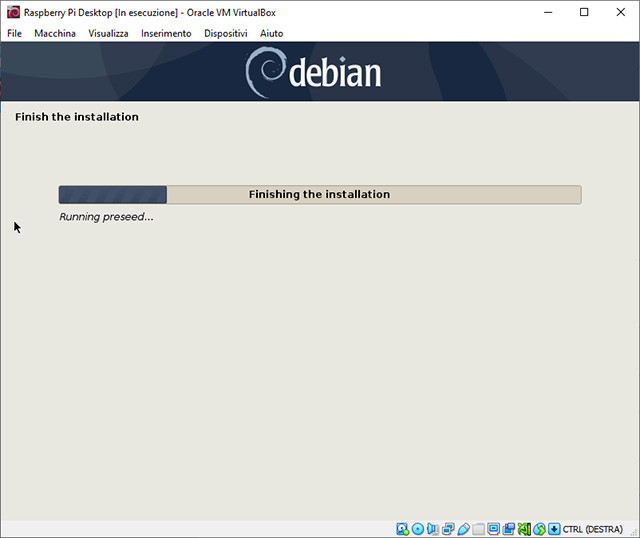Click the Finishing the installation progress bar

pyautogui.click(x=319, y=194)
